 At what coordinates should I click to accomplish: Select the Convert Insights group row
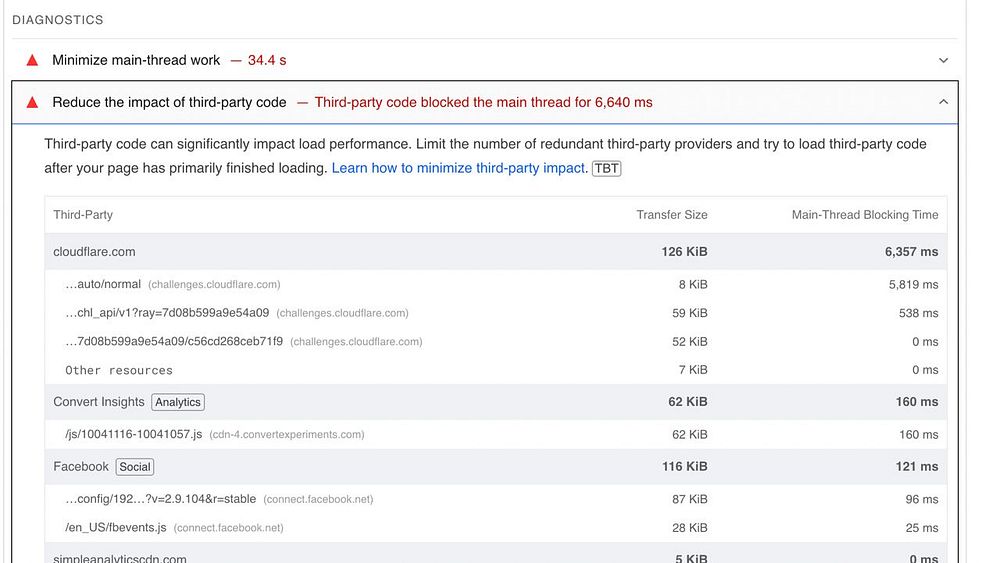(99, 402)
